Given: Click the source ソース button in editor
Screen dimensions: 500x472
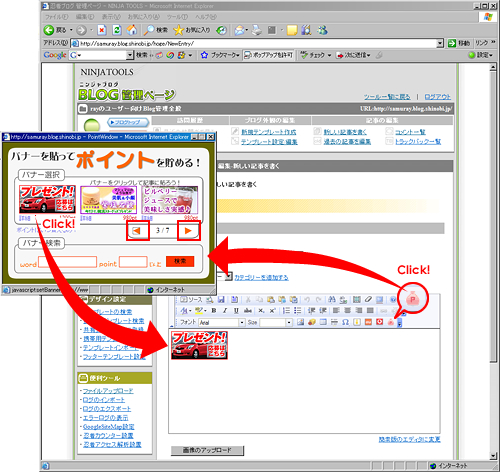Looking at the screenshot, I should pyautogui.click(x=191, y=299).
